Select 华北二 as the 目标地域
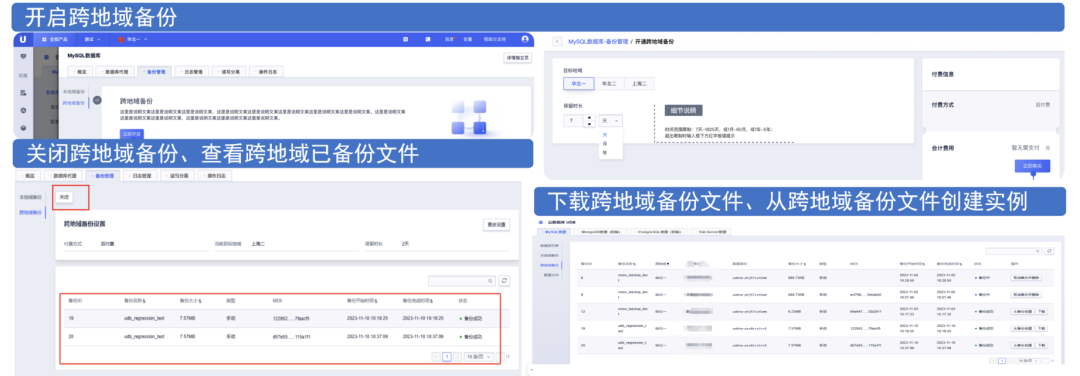The height and width of the screenshot is (376, 1080). (609, 83)
